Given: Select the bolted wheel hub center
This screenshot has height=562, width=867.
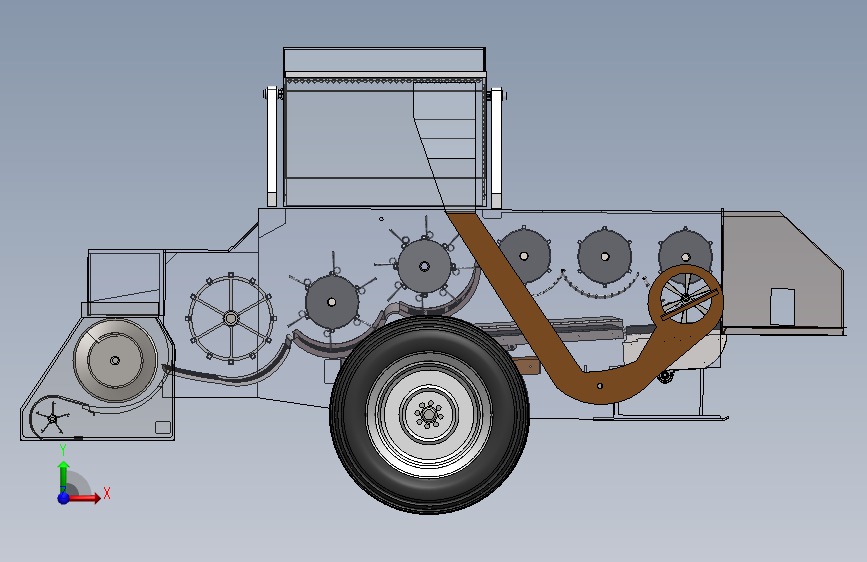Looking at the screenshot, I should pos(429,414).
